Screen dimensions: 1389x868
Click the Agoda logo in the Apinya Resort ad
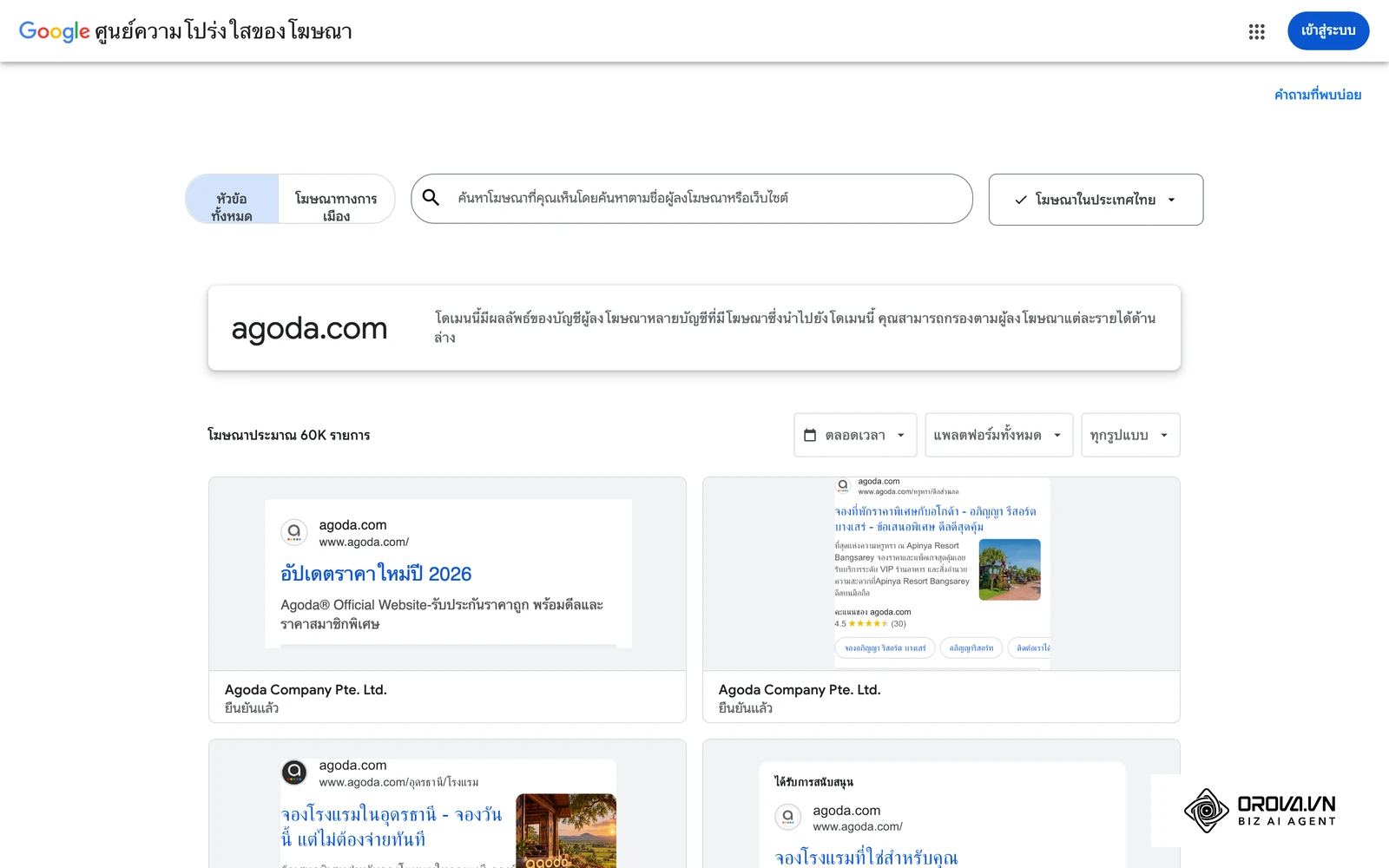842,485
